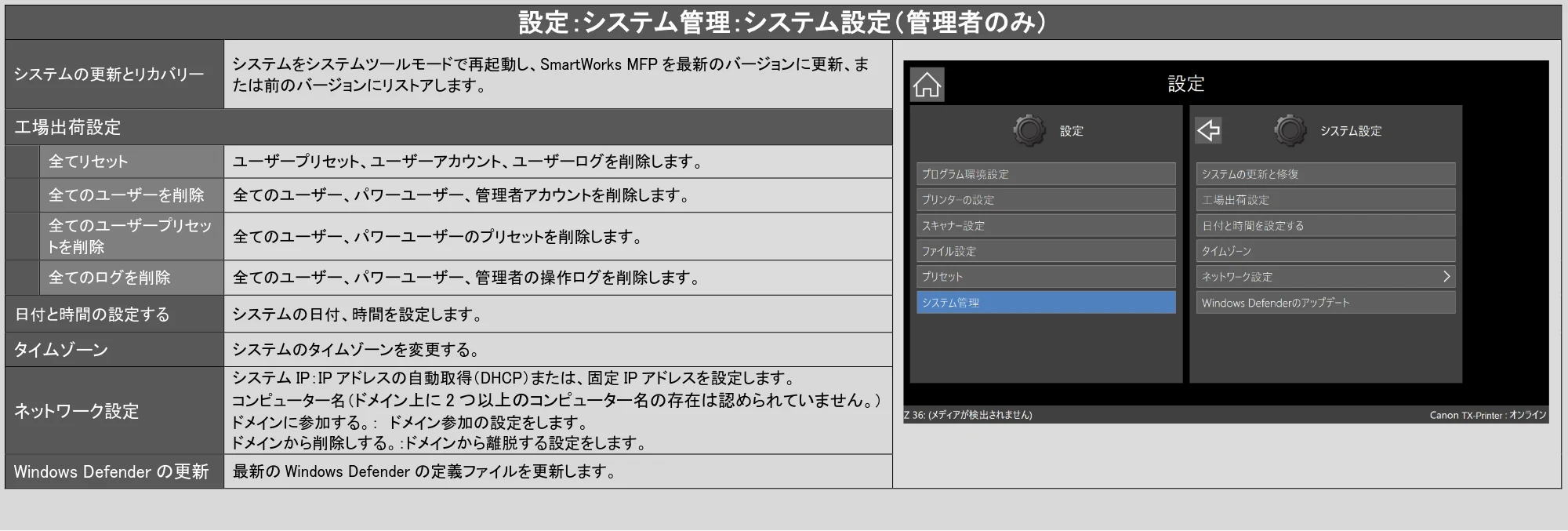Click description 最新の Windows Defender の定義ファイルを更新します。
The height and width of the screenshot is (531, 1568).
point(424,471)
